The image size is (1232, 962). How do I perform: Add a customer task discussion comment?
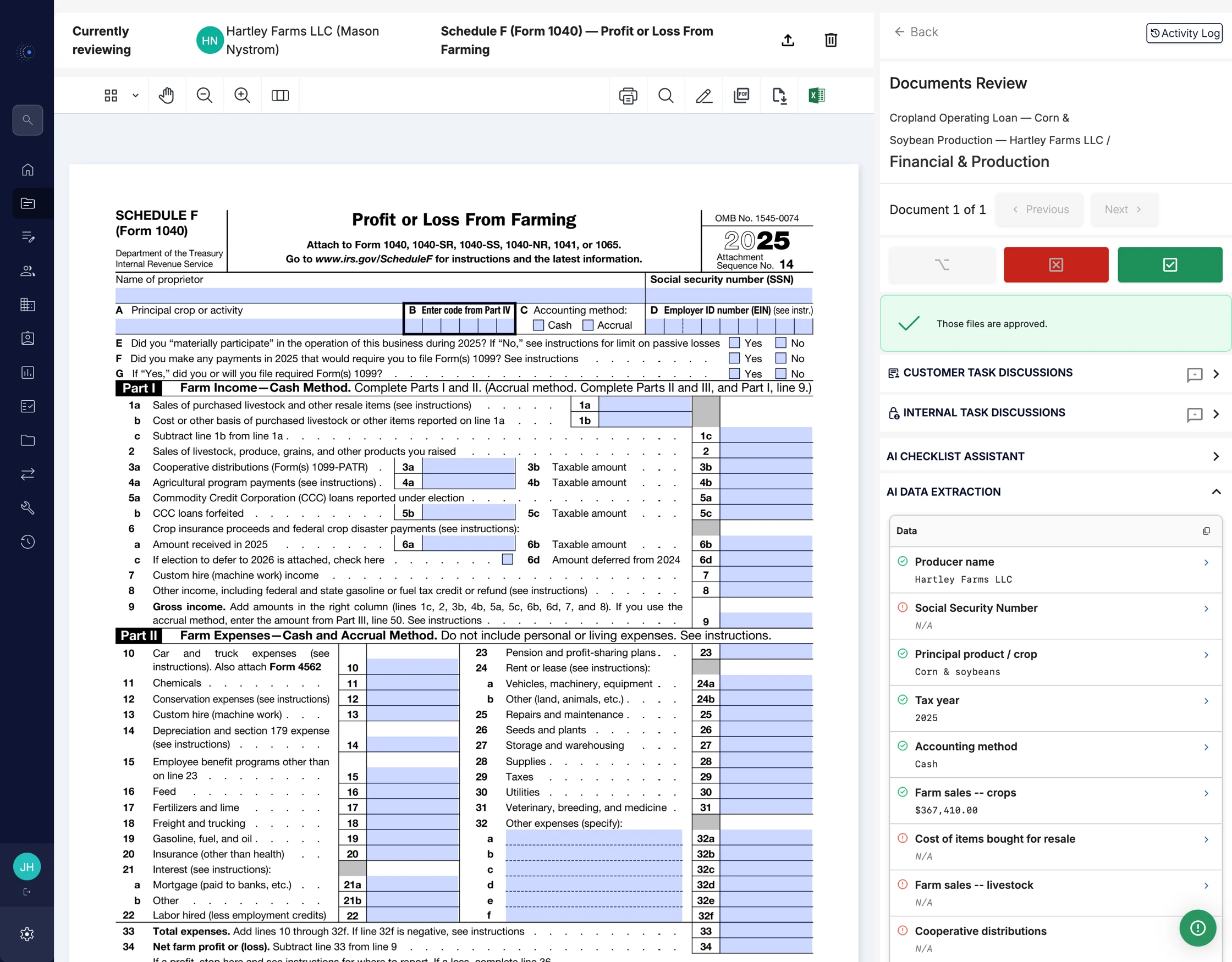[x=1194, y=374]
